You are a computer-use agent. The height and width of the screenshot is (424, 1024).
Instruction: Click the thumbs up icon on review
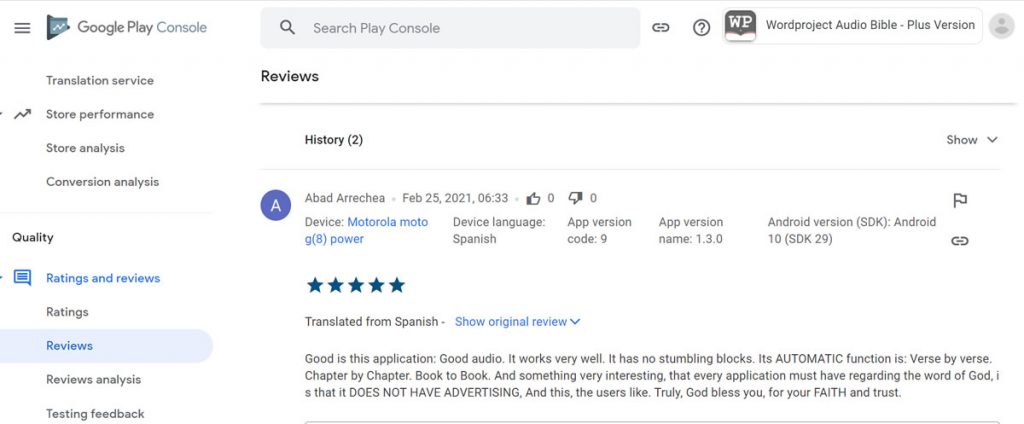[534, 198]
